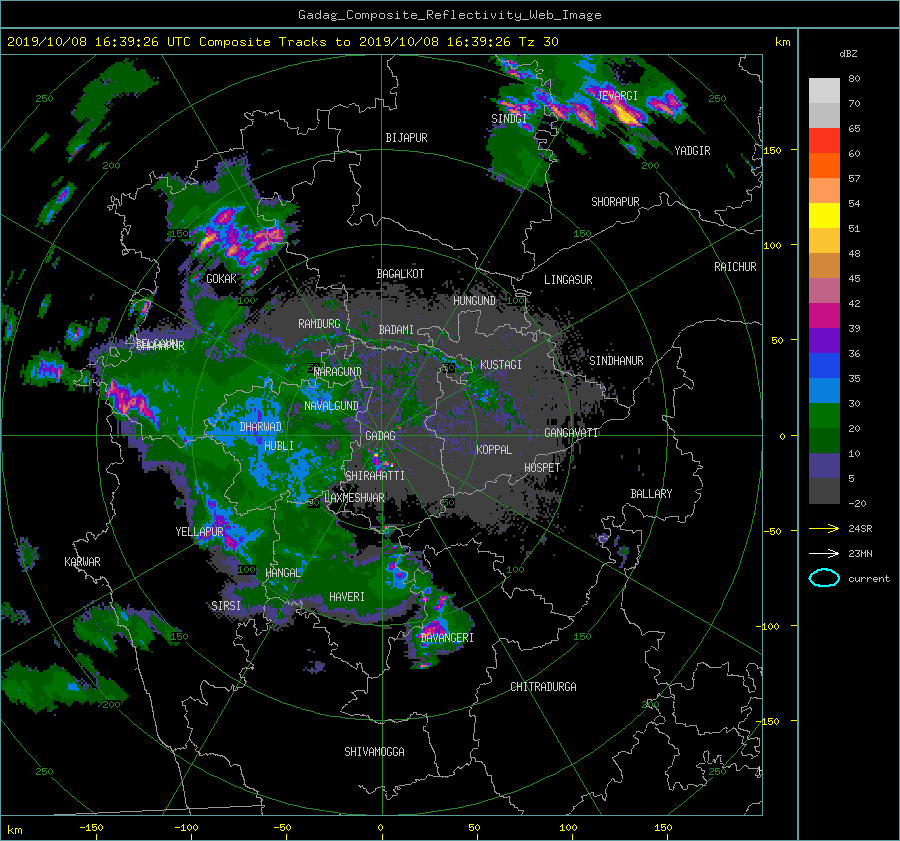Image resolution: width=900 pixels, height=841 pixels.
Task: Click the HANGAL city label
Action: pyautogui.click(x=283, y=573)
